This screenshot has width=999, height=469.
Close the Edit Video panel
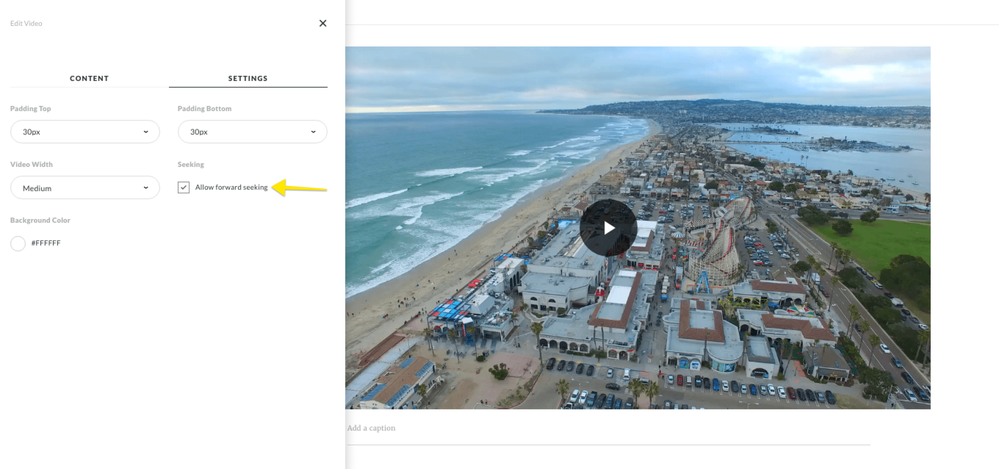[x=323, y=24]
